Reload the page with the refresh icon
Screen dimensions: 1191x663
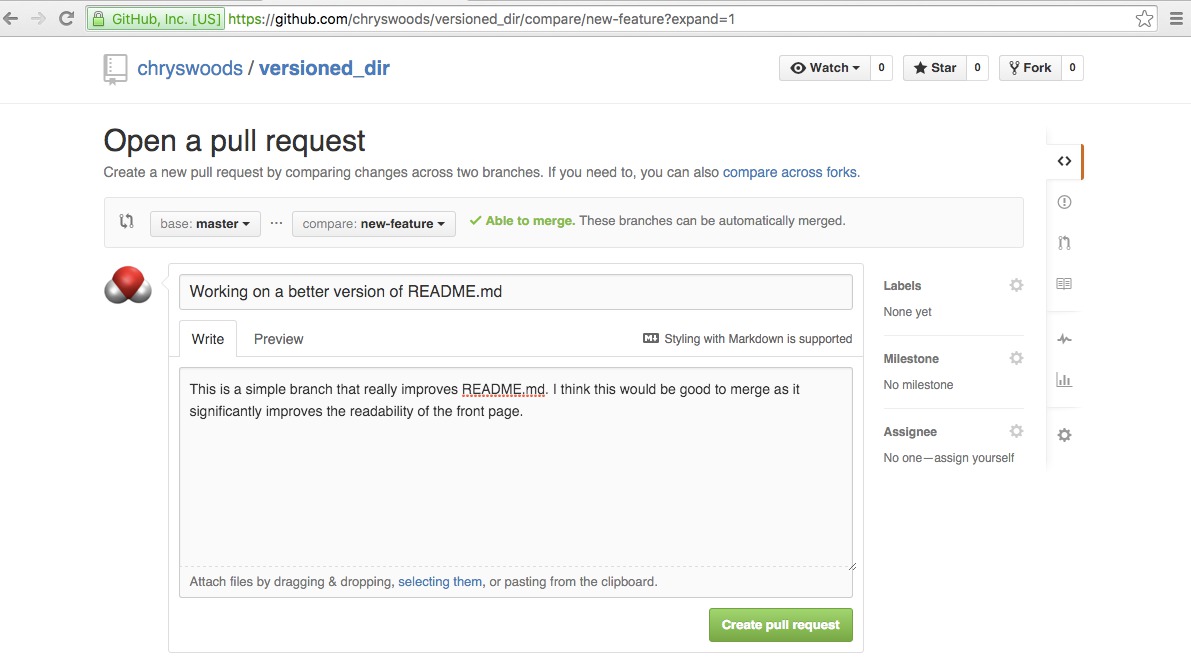click(x=66, y=19)
